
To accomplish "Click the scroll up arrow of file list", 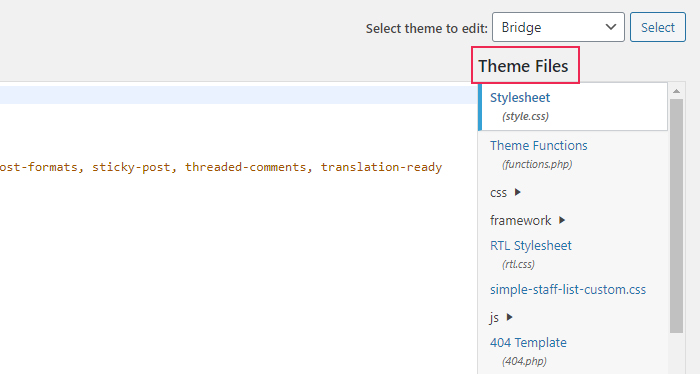I will [x=676, y=91].
